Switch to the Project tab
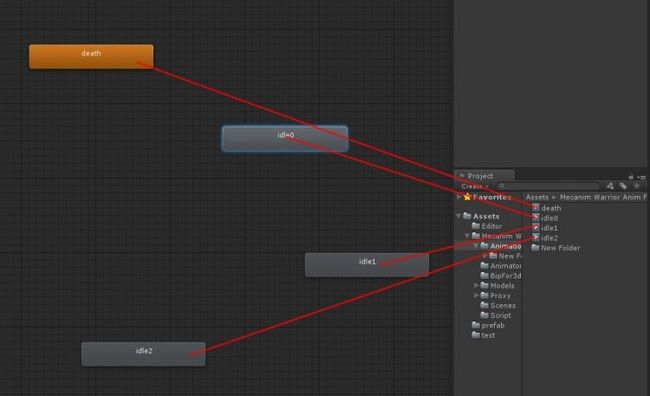The width and height of the screenshot is (650, 396). tap(484, 176)
